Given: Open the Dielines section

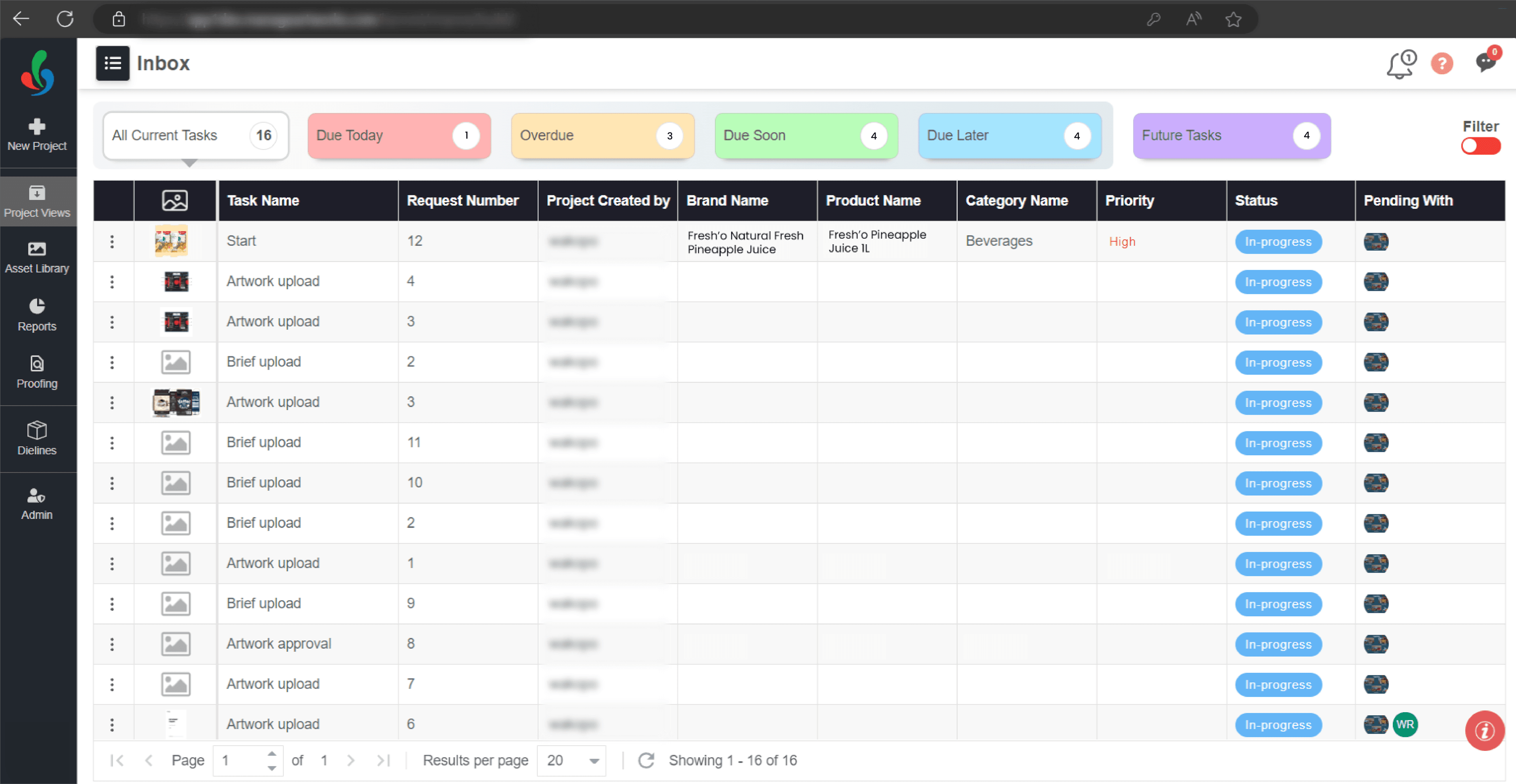Looking at the screenshot, I should click(x=37, y=439).
